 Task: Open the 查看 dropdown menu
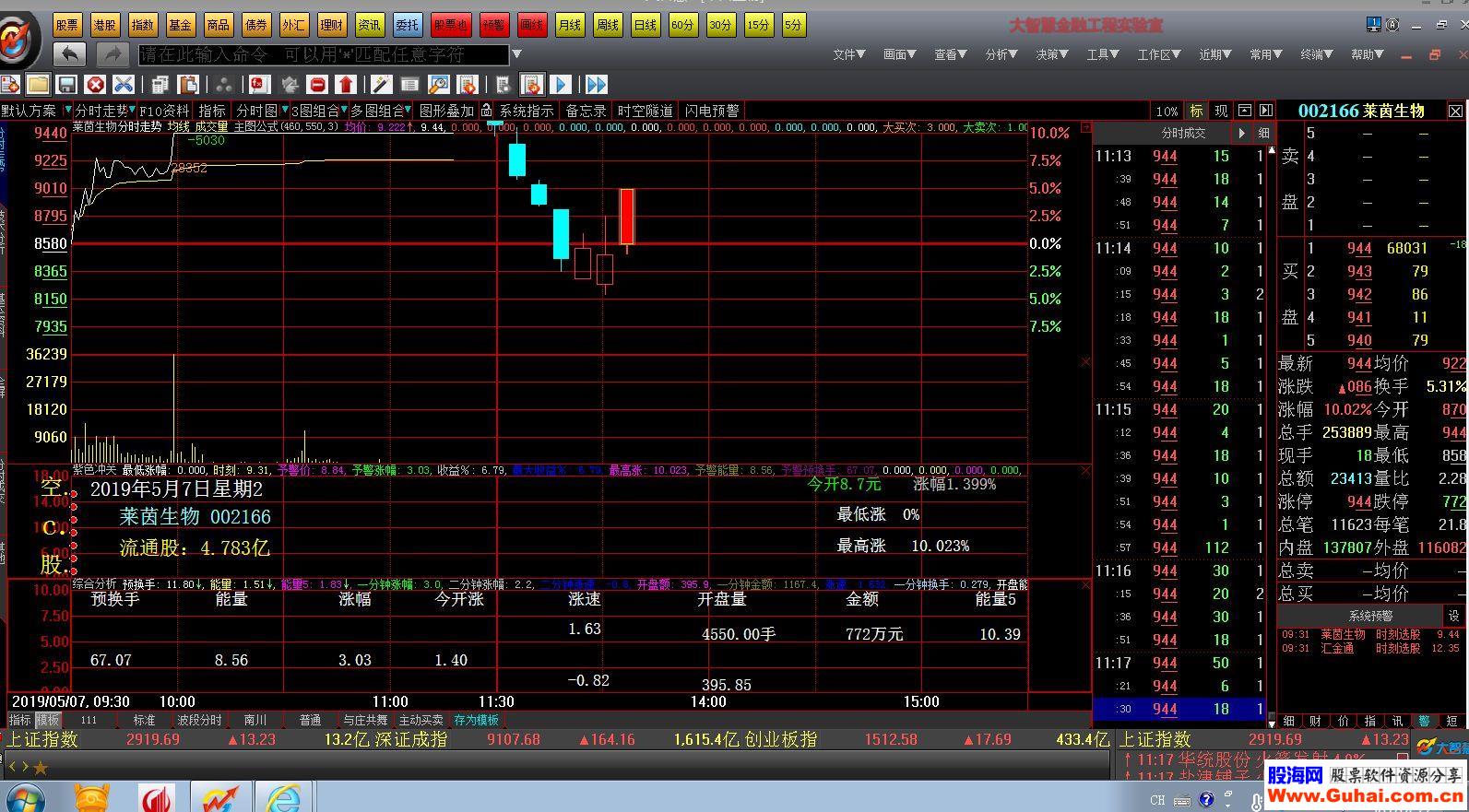coord(951,54)
